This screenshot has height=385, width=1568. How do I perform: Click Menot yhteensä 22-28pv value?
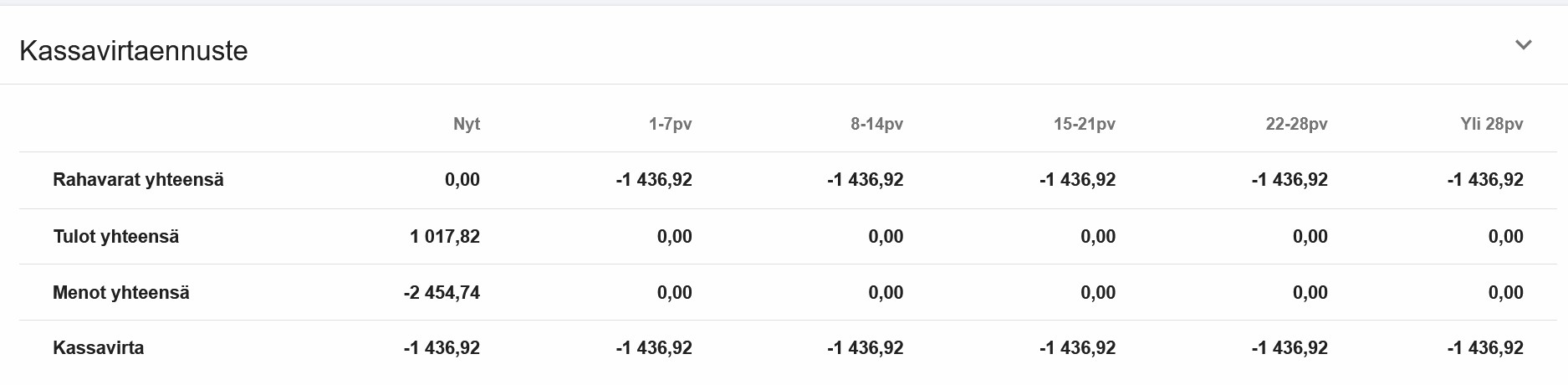(x=1310, y=293)
